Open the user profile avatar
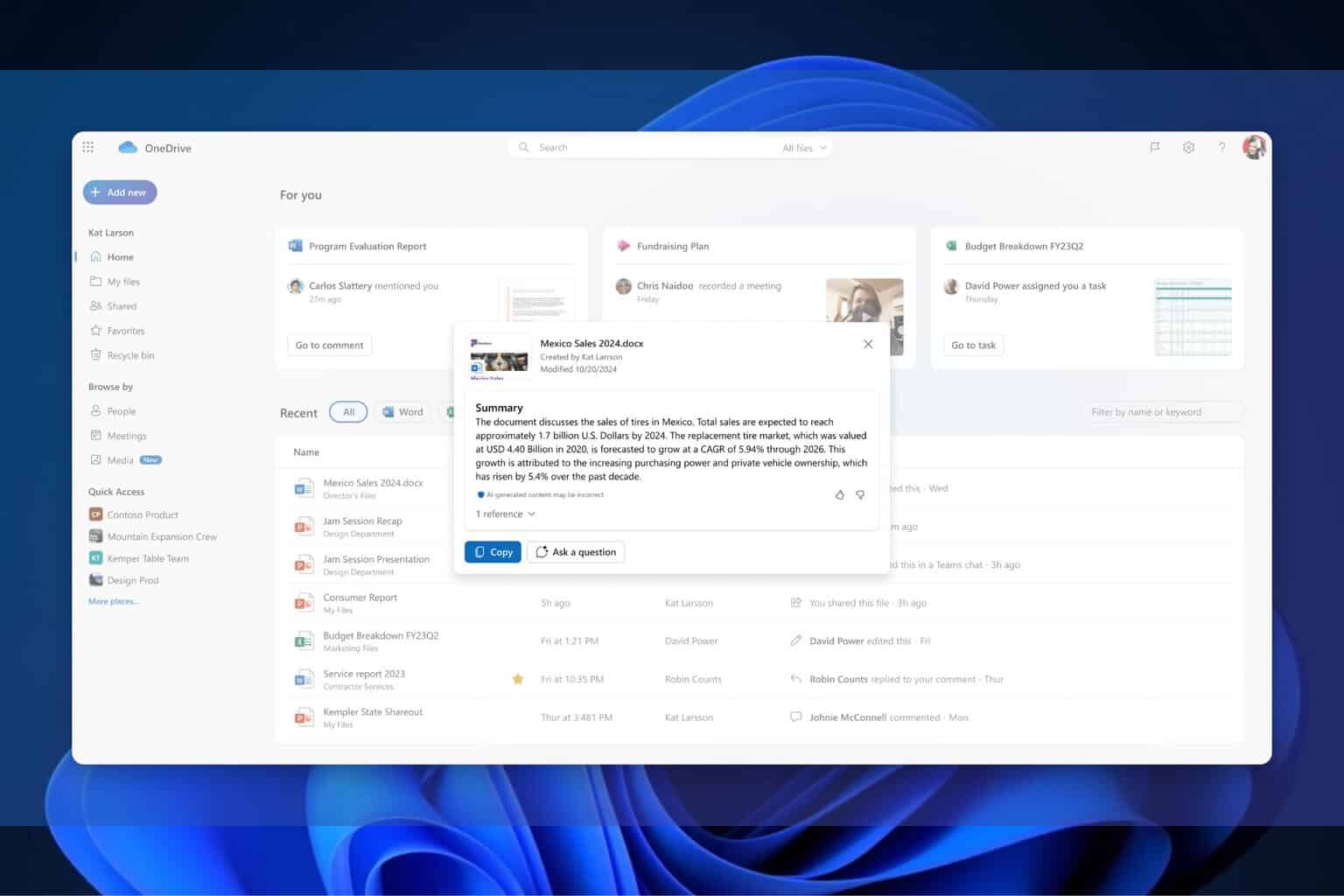Screen dimensions: 1344x896 pos(1255,147)
